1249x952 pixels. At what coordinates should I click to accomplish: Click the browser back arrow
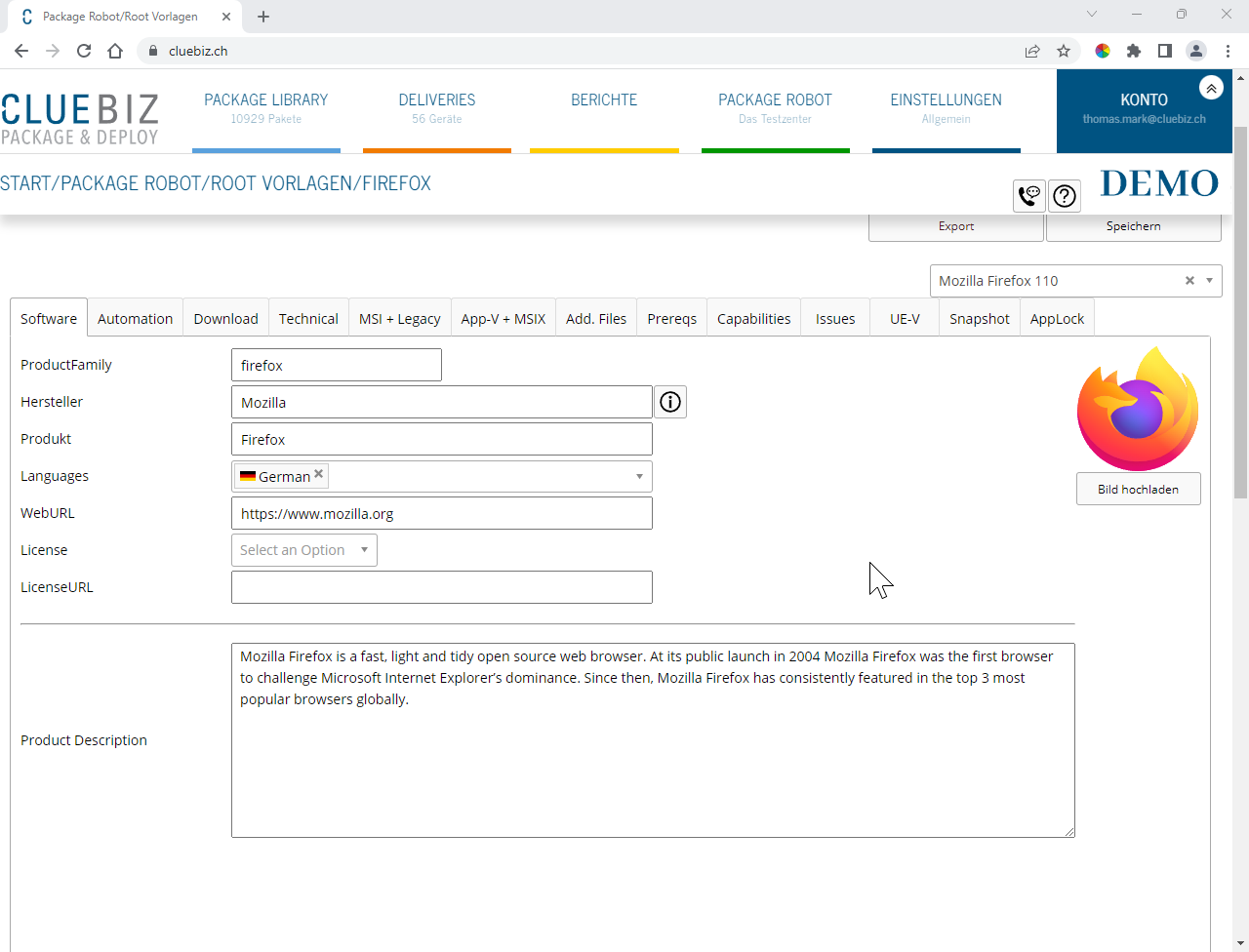pyautogui.click(x=21, y=51)
